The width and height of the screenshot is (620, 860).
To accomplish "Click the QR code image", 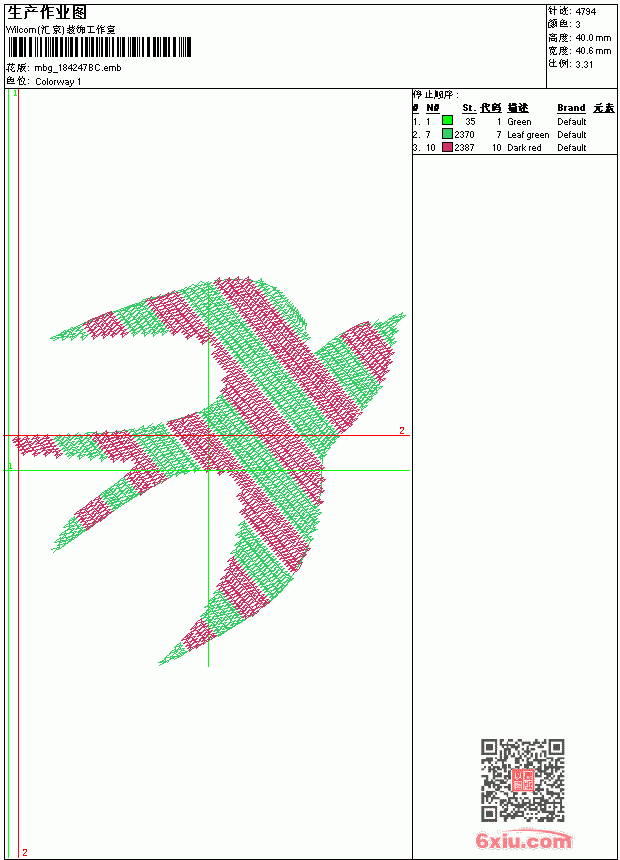I will pyautogui.click(x=523, y=780).
